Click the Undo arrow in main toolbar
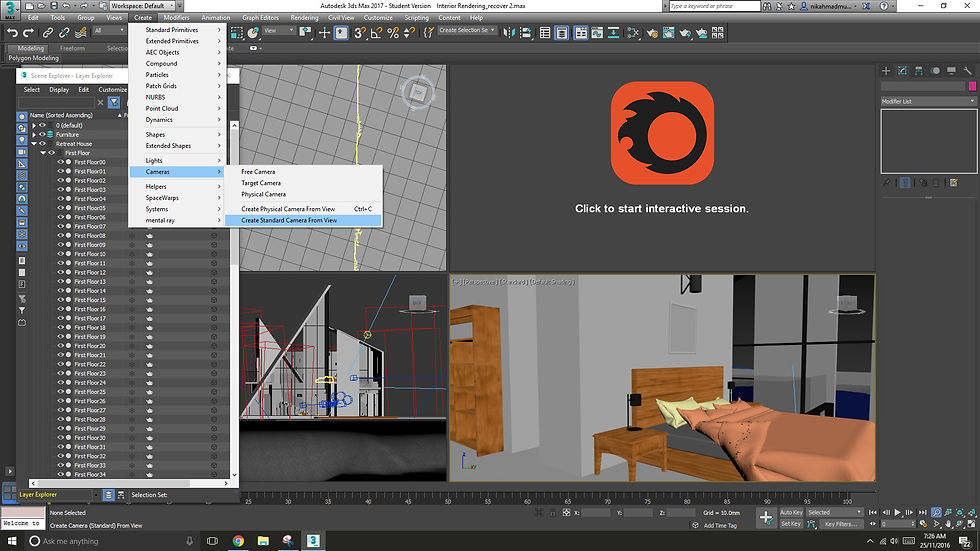Viewport: 980px width, 551px height. pos(12,32)
